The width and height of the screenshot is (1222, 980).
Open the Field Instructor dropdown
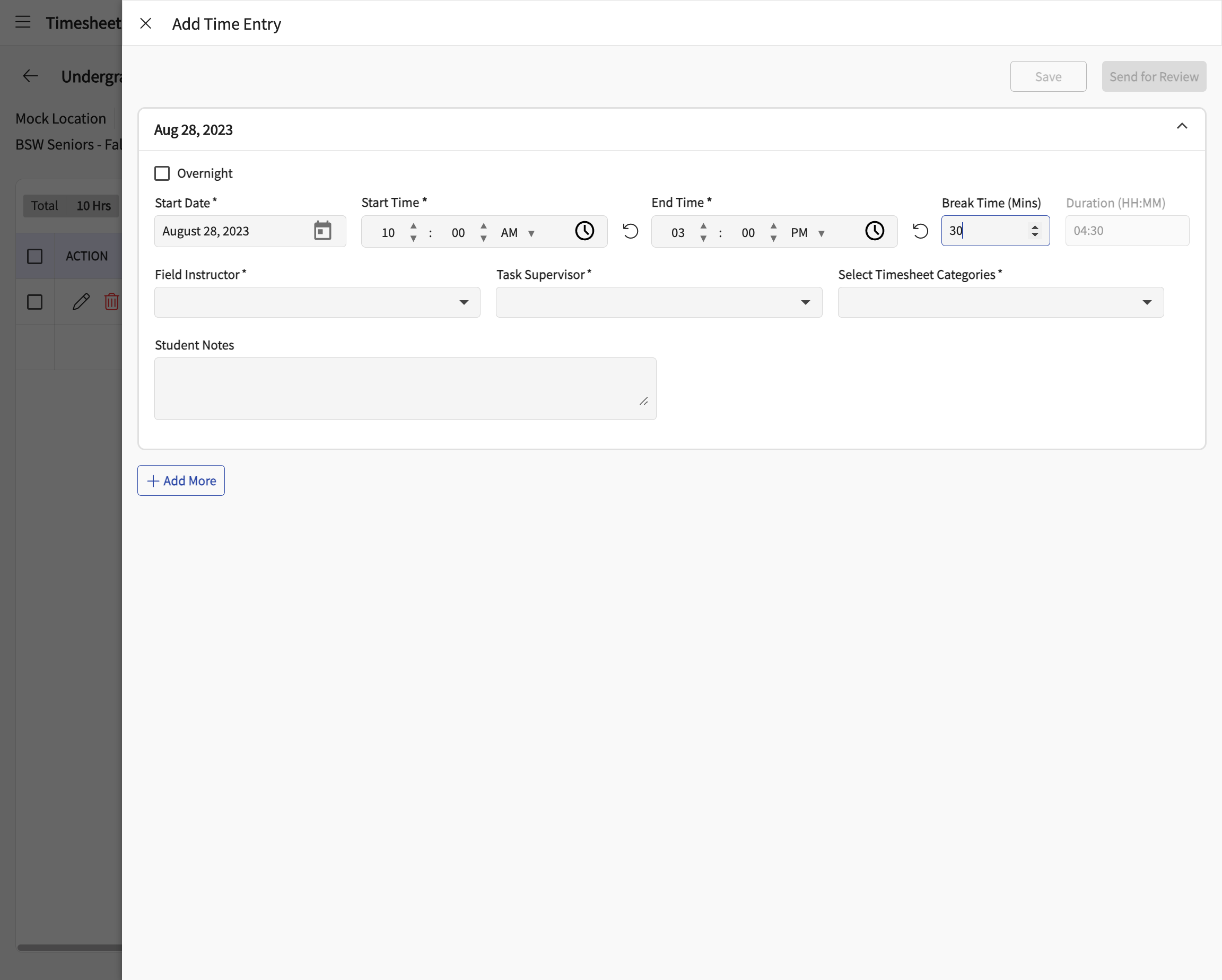click(x=317, y=302)
